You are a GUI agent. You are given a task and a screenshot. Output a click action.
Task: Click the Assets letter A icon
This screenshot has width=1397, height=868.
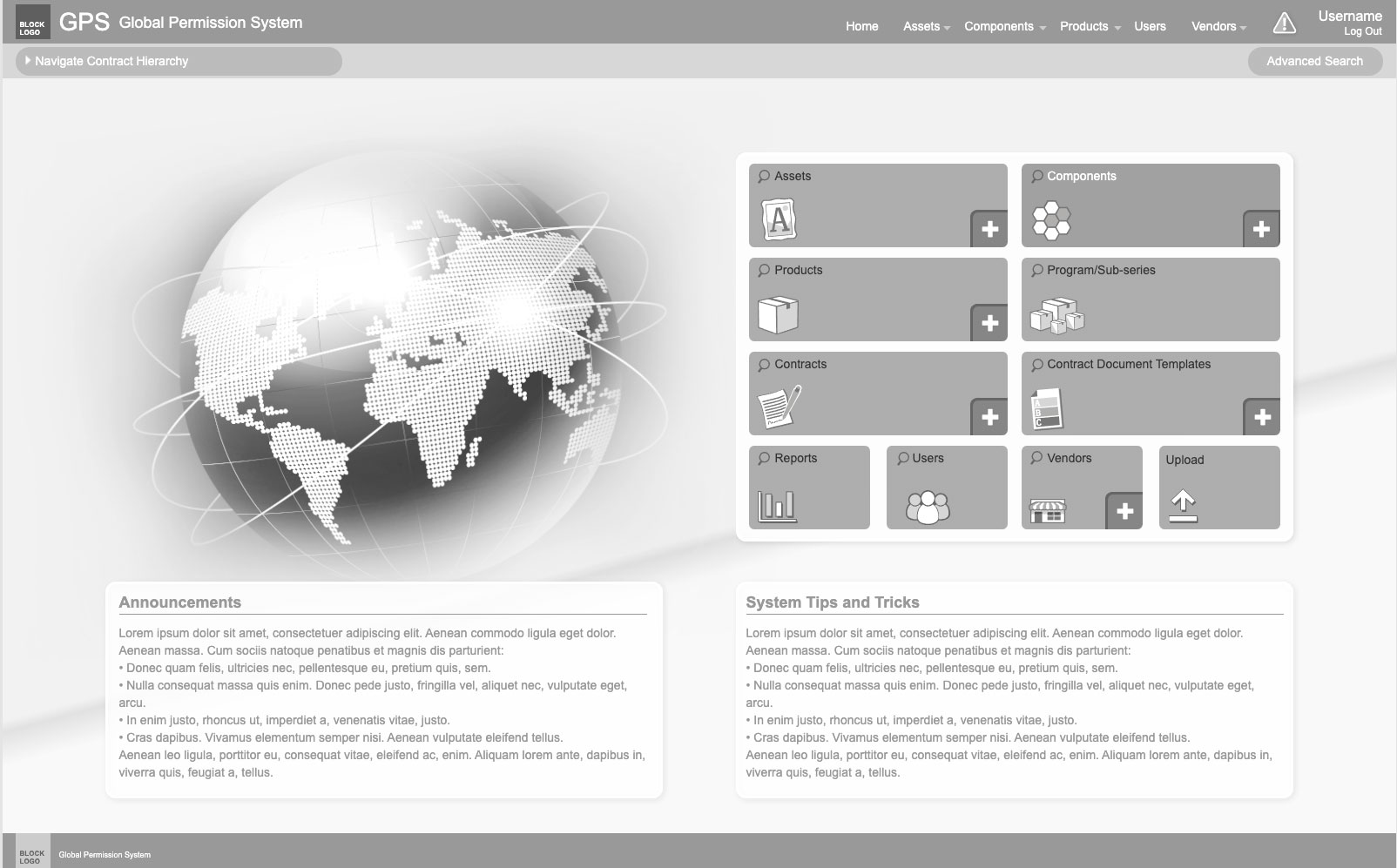pyautogui.click(x=779, y=219)
